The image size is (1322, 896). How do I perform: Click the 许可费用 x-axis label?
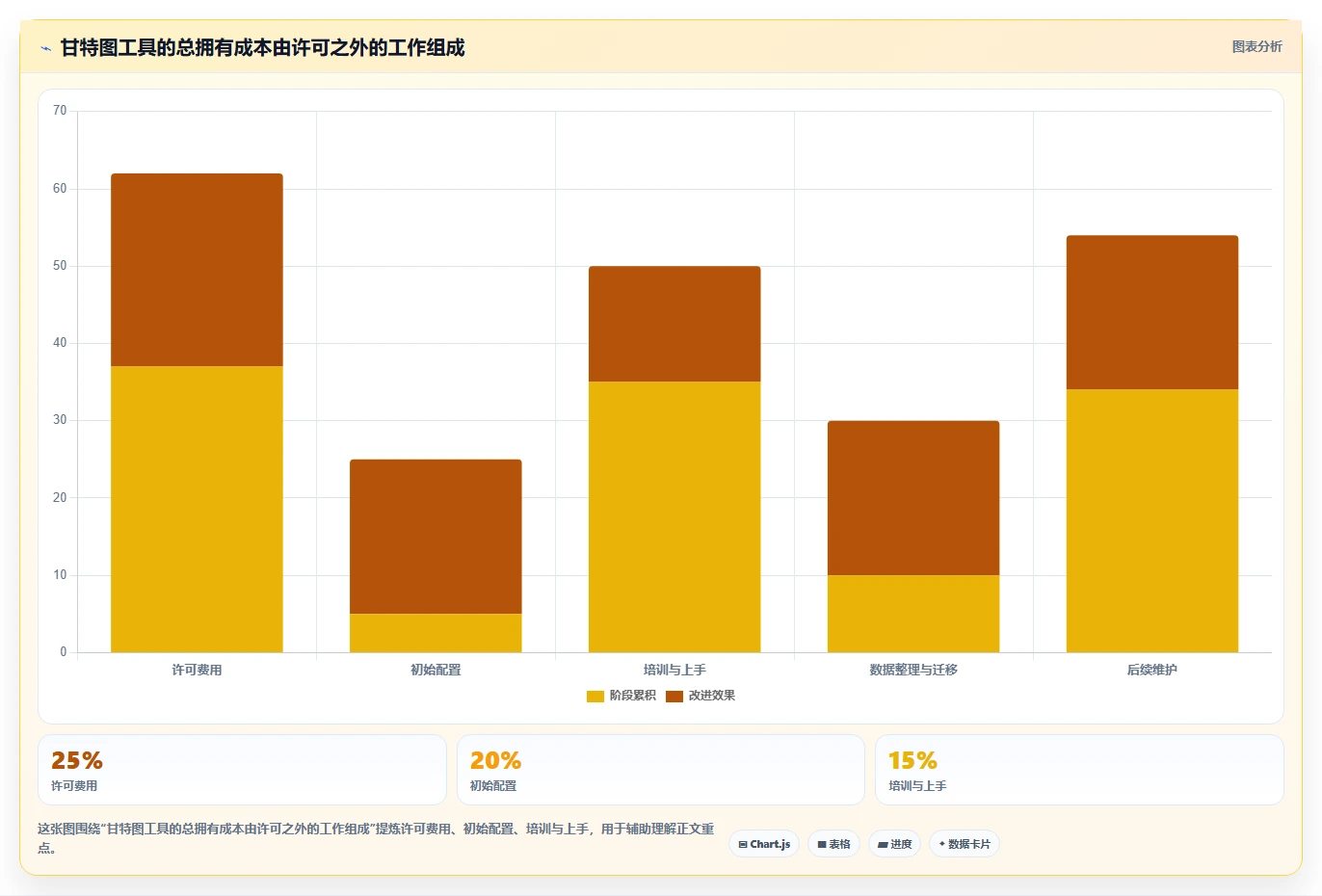click(197, 670)
